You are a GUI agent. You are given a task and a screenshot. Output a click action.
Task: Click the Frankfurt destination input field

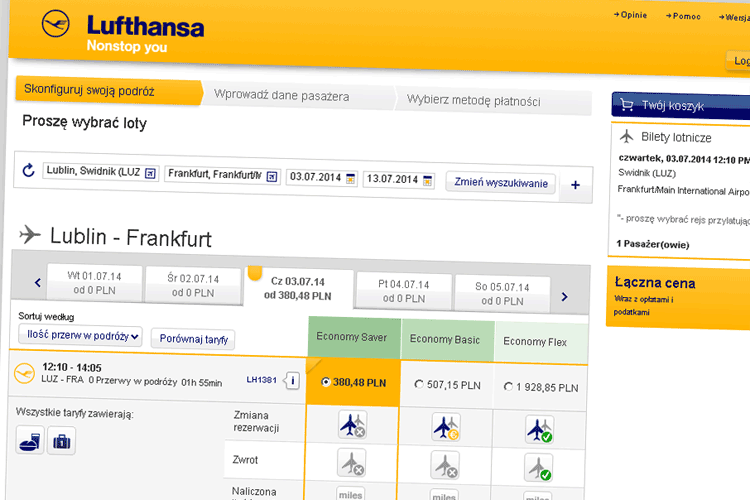222,175
